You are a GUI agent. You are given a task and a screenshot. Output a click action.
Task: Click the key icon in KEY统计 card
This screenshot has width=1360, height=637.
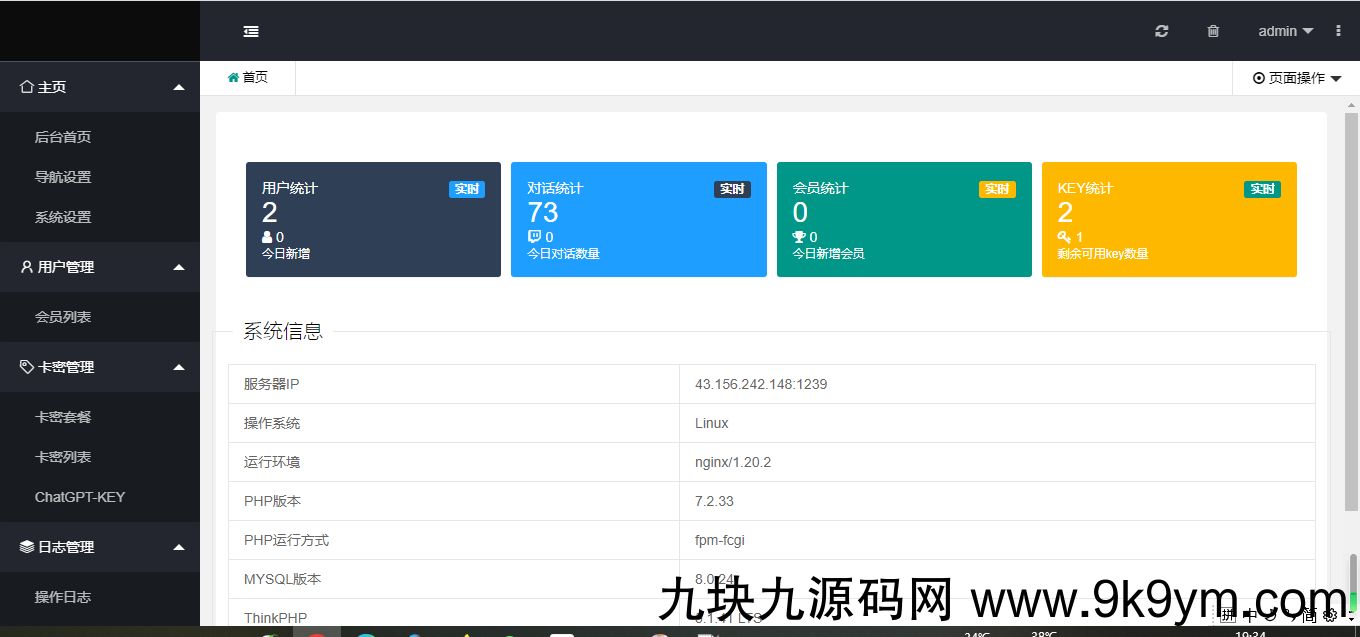[1064, 237]
